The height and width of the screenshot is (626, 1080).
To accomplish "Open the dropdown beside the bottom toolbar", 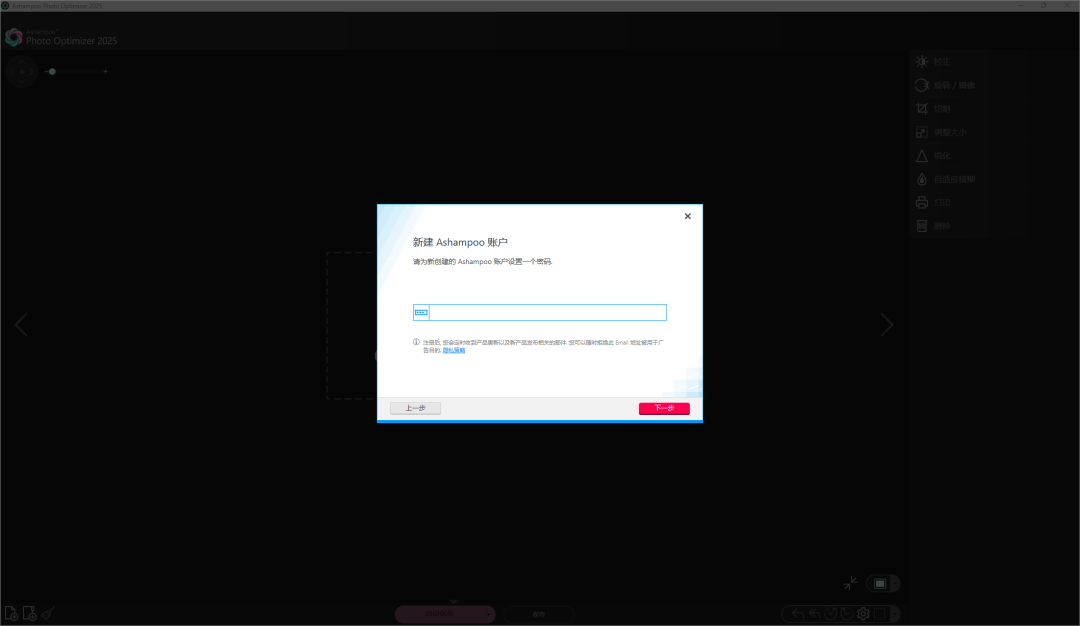I will (x=895, y=614).
